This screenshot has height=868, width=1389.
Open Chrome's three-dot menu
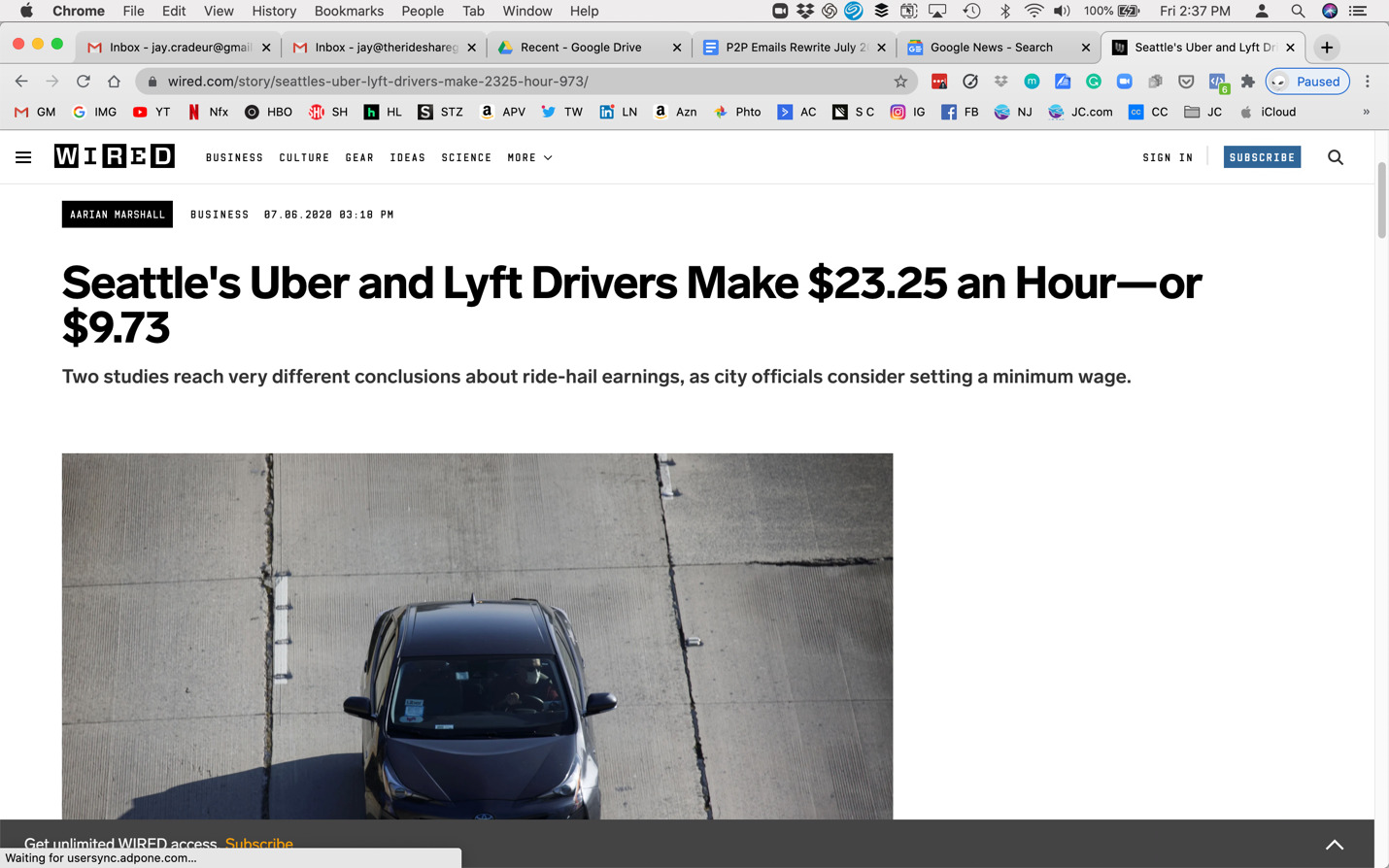pyautogui.click(x=1368, y=82)
